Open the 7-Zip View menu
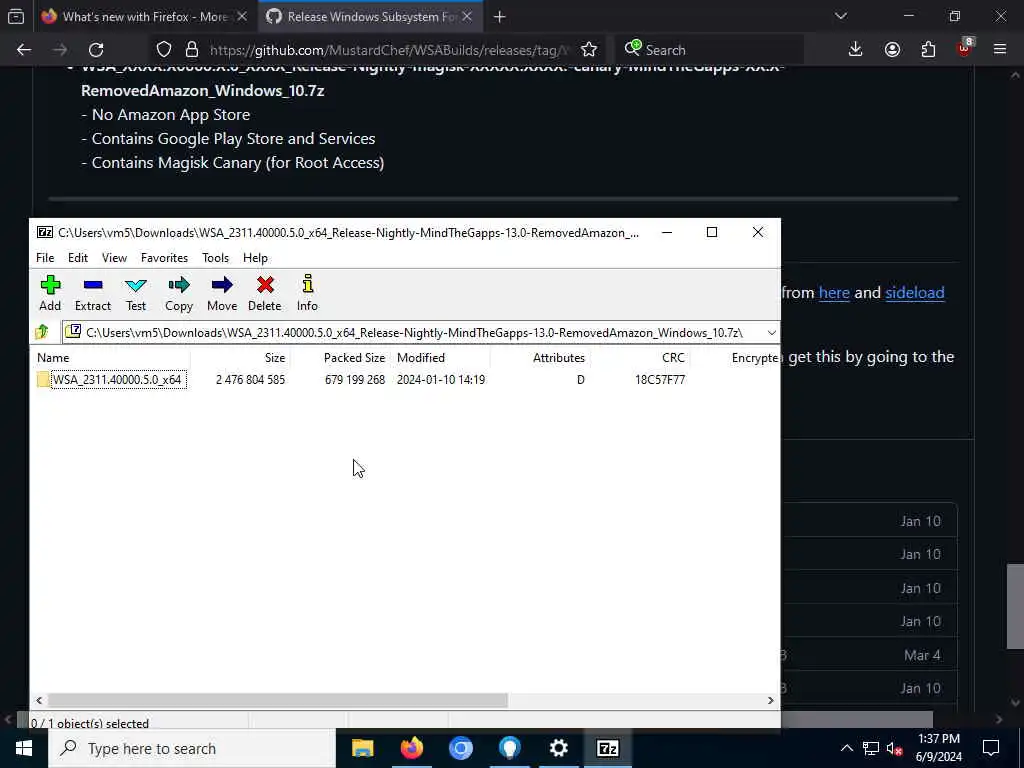Viewport: 1024px width, 768px height. click(114, 258)
